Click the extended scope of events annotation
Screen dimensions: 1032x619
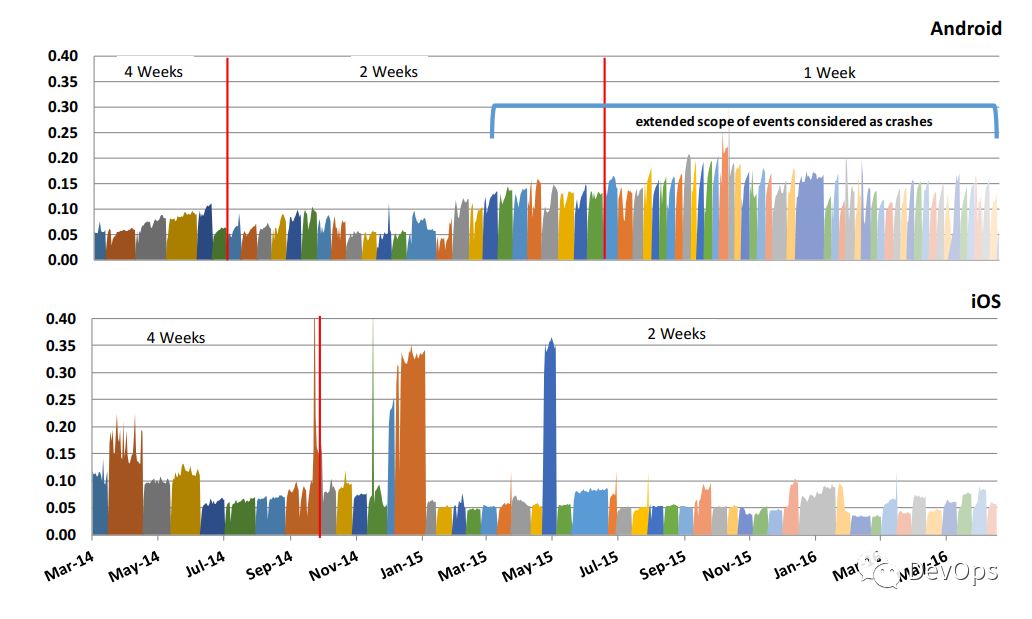pos(784,122)
